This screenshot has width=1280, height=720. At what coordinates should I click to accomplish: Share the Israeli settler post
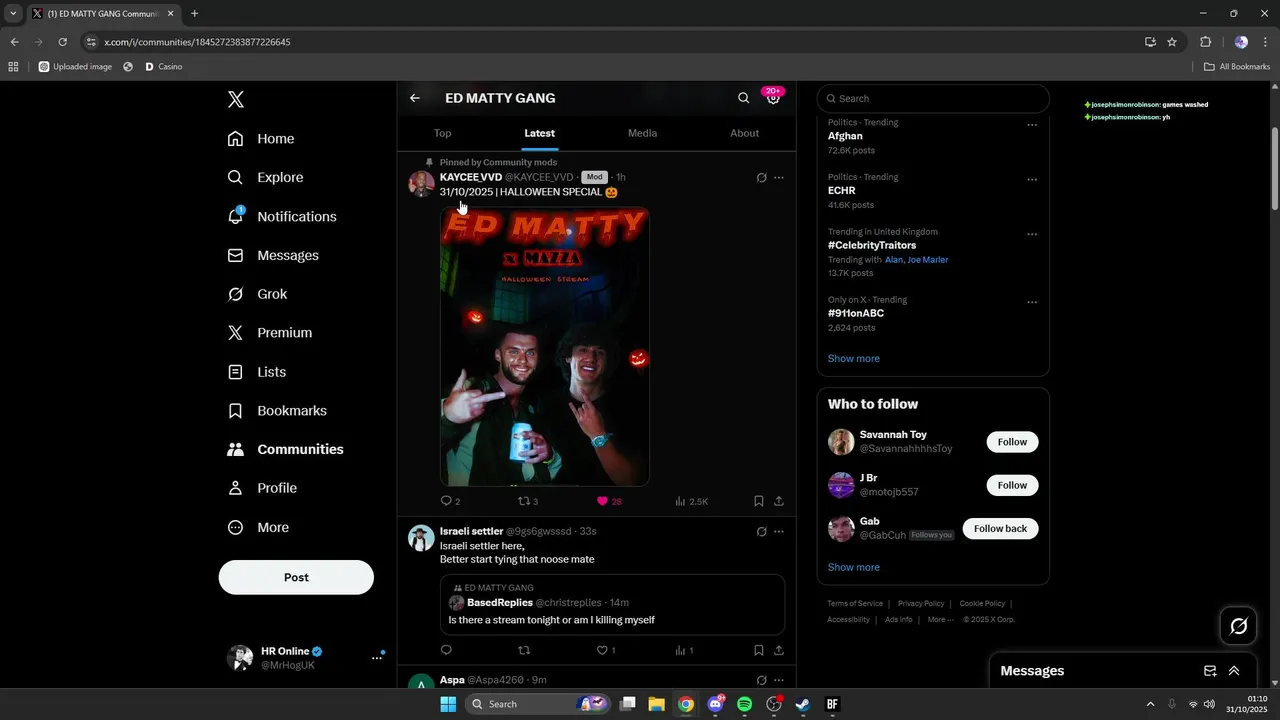tap(779, 650)
